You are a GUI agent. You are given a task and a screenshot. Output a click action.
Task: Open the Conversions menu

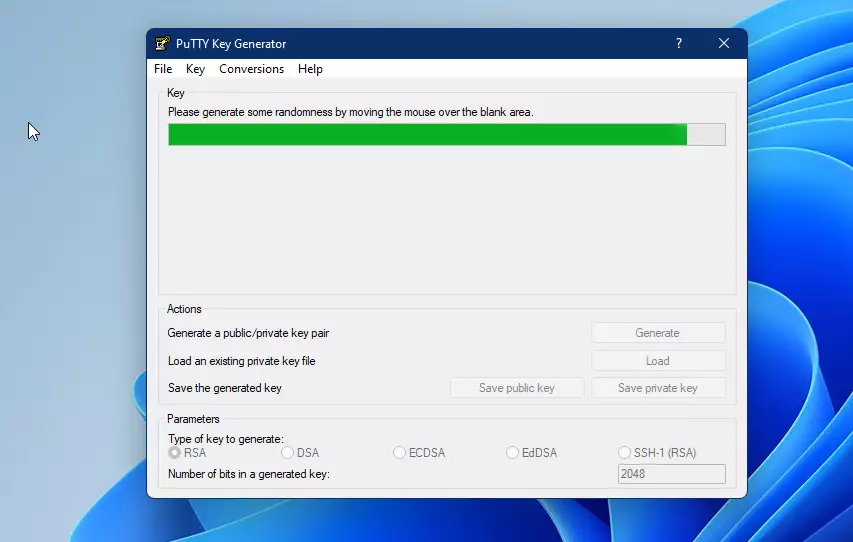point(251,69)
